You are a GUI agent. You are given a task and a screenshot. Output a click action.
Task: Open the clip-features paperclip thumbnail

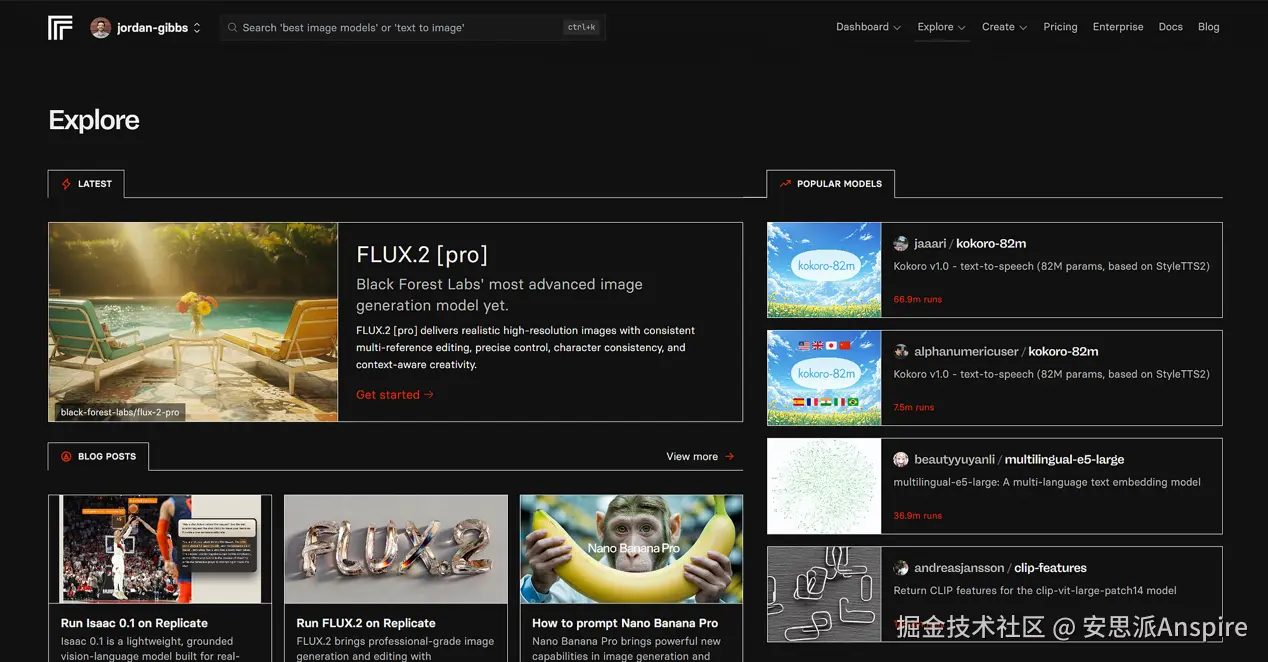(x=824, y=594)
